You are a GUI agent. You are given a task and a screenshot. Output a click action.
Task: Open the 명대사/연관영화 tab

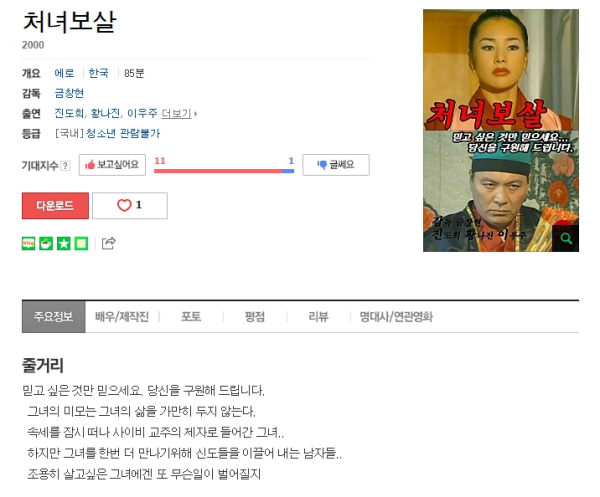396,316
